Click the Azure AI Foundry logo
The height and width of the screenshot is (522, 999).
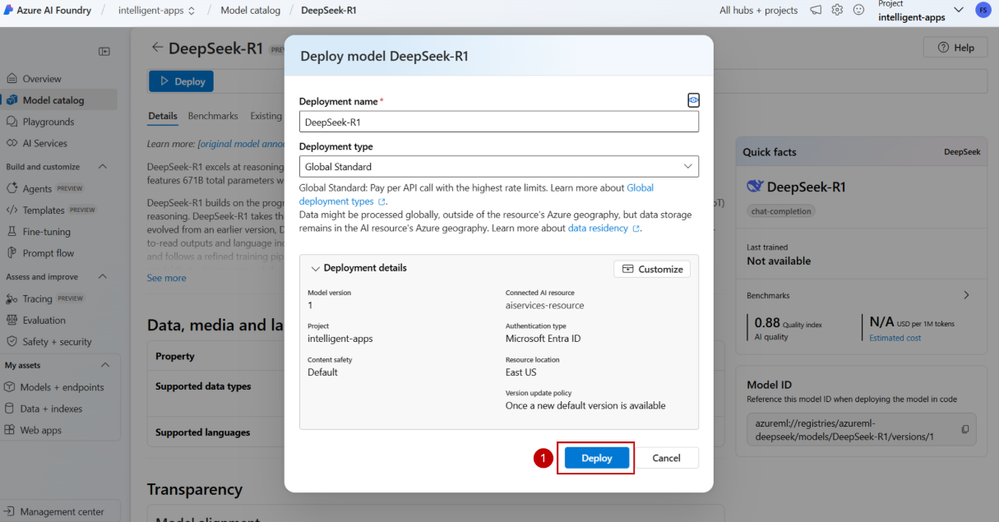[x=8, y=10]
